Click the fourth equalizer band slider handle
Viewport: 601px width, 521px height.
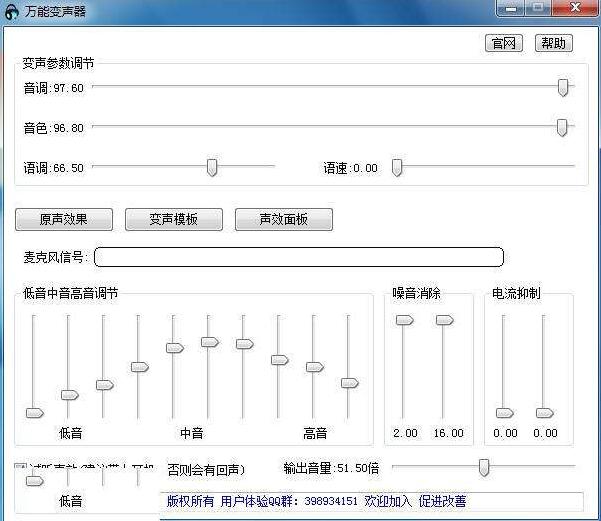click(x=140, y=367)
